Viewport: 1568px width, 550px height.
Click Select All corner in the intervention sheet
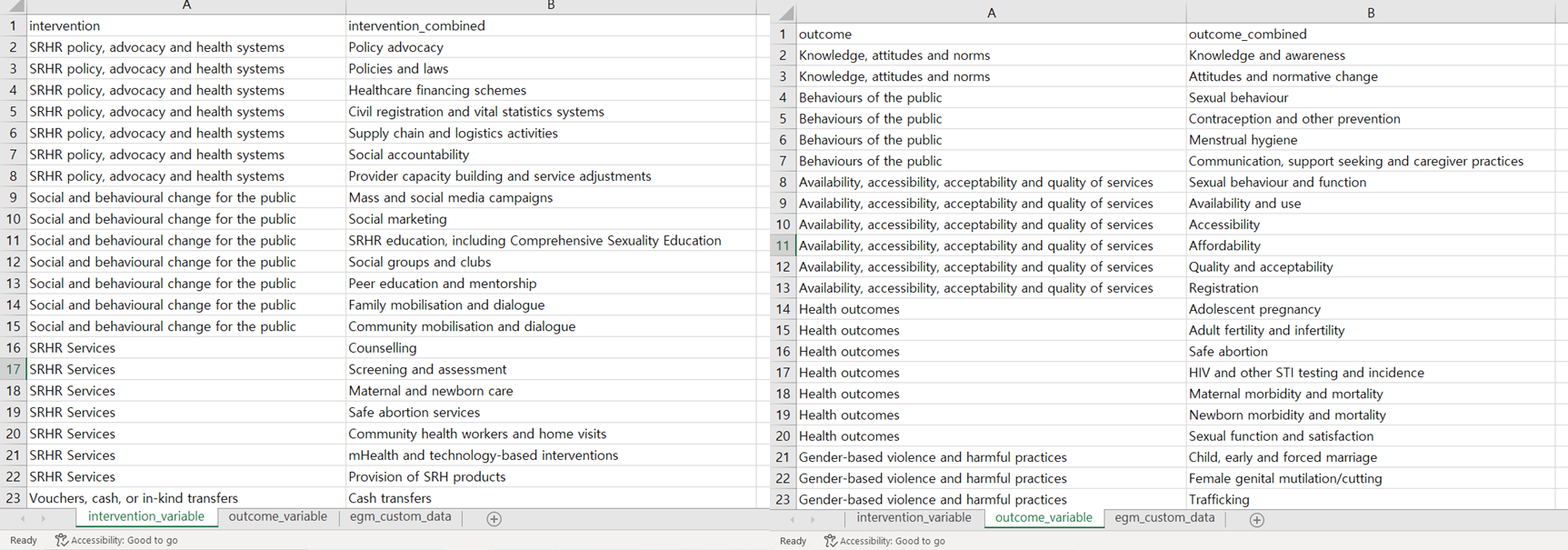[15, 5]
